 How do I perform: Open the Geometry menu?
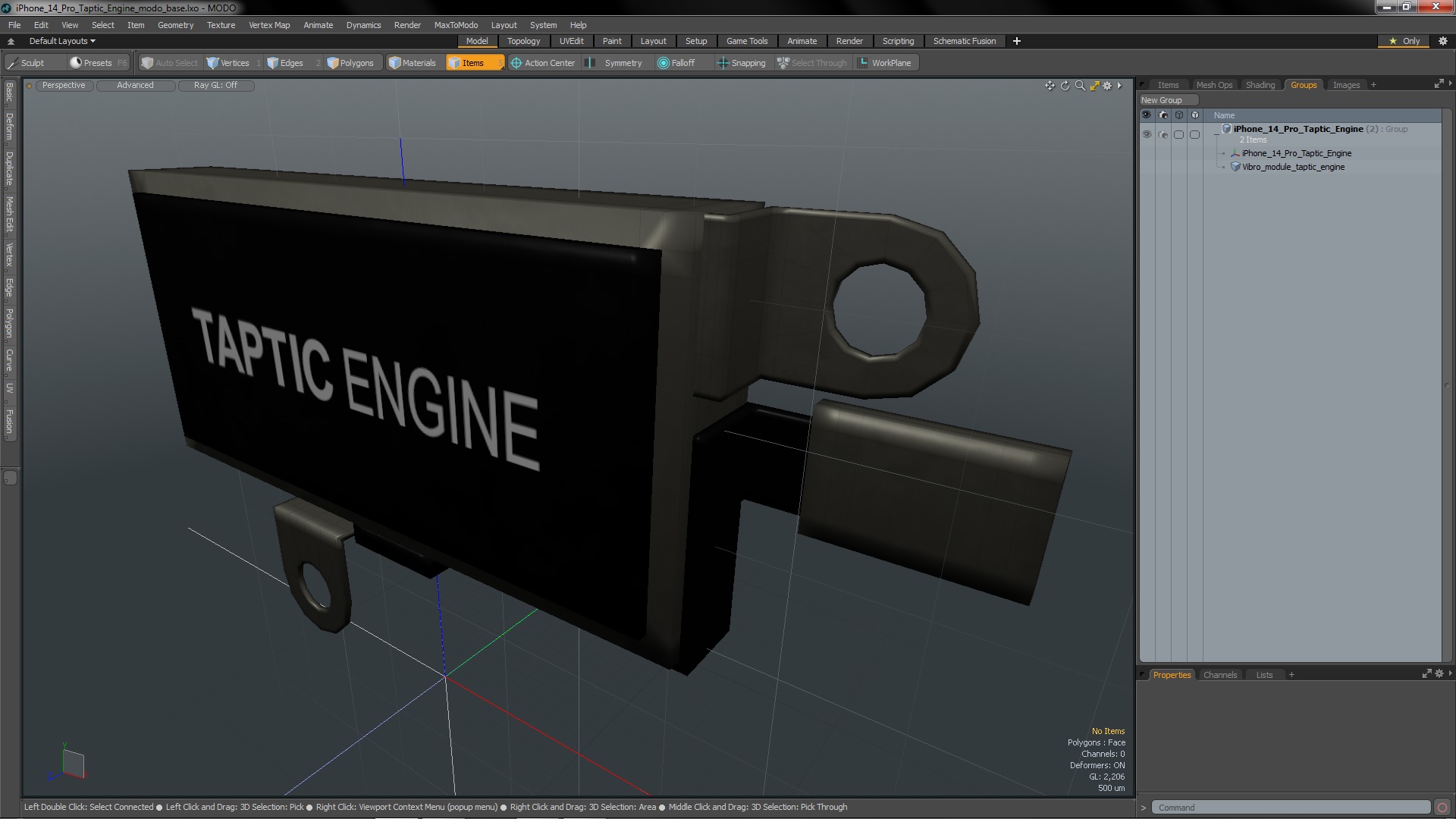[175, 25]
